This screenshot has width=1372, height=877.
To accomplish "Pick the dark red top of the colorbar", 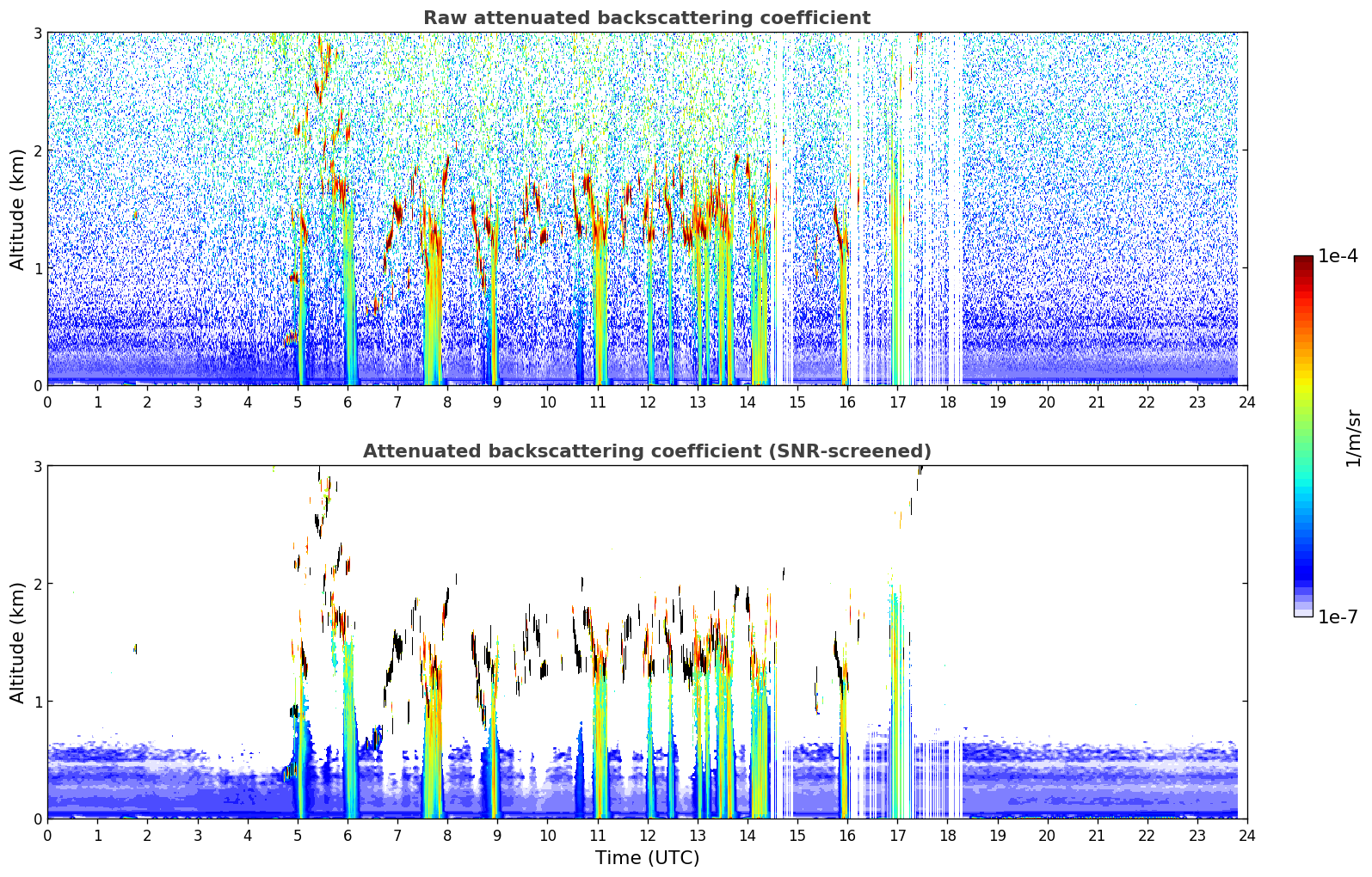I will point(1302,261).
